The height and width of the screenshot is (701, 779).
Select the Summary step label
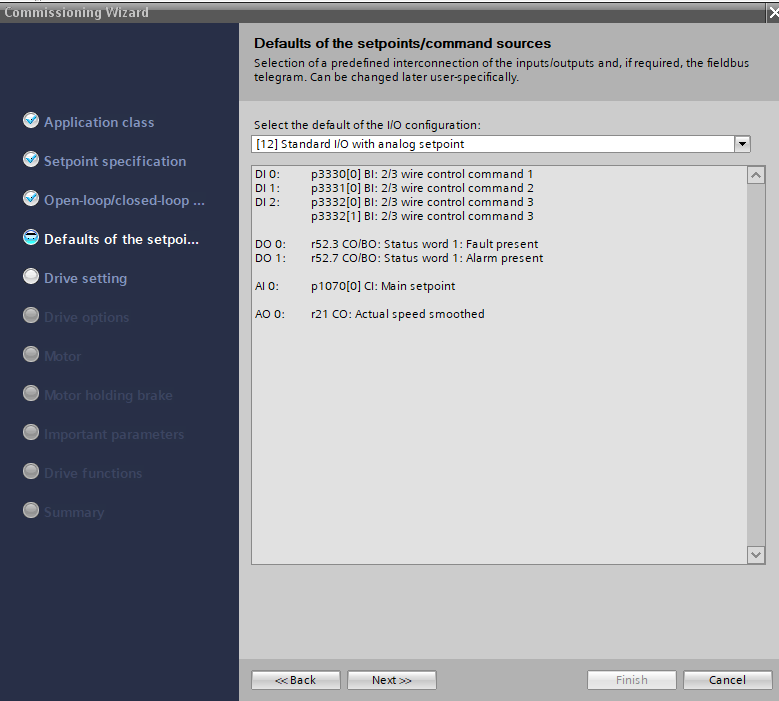[74, 512]
